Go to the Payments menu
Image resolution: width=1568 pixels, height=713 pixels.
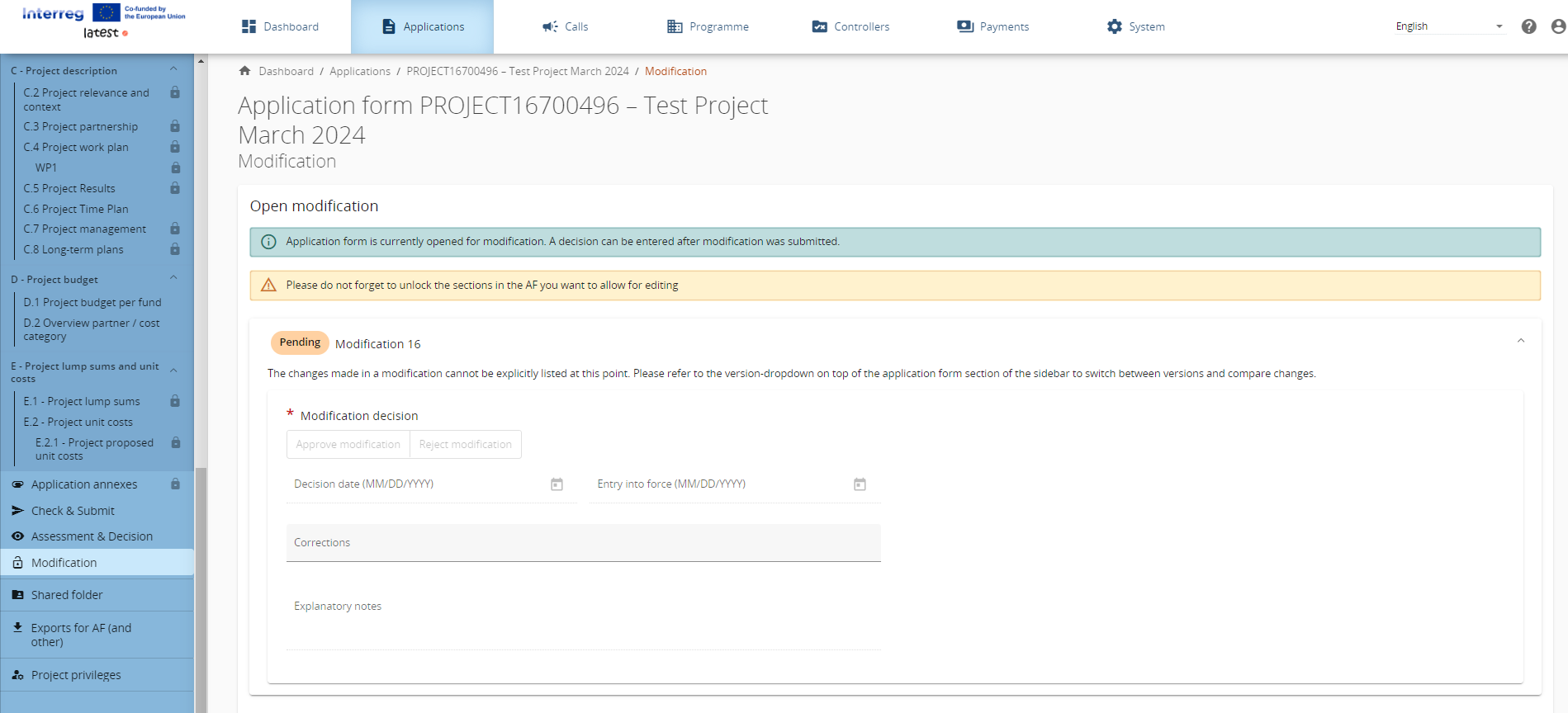pos(992,26)
